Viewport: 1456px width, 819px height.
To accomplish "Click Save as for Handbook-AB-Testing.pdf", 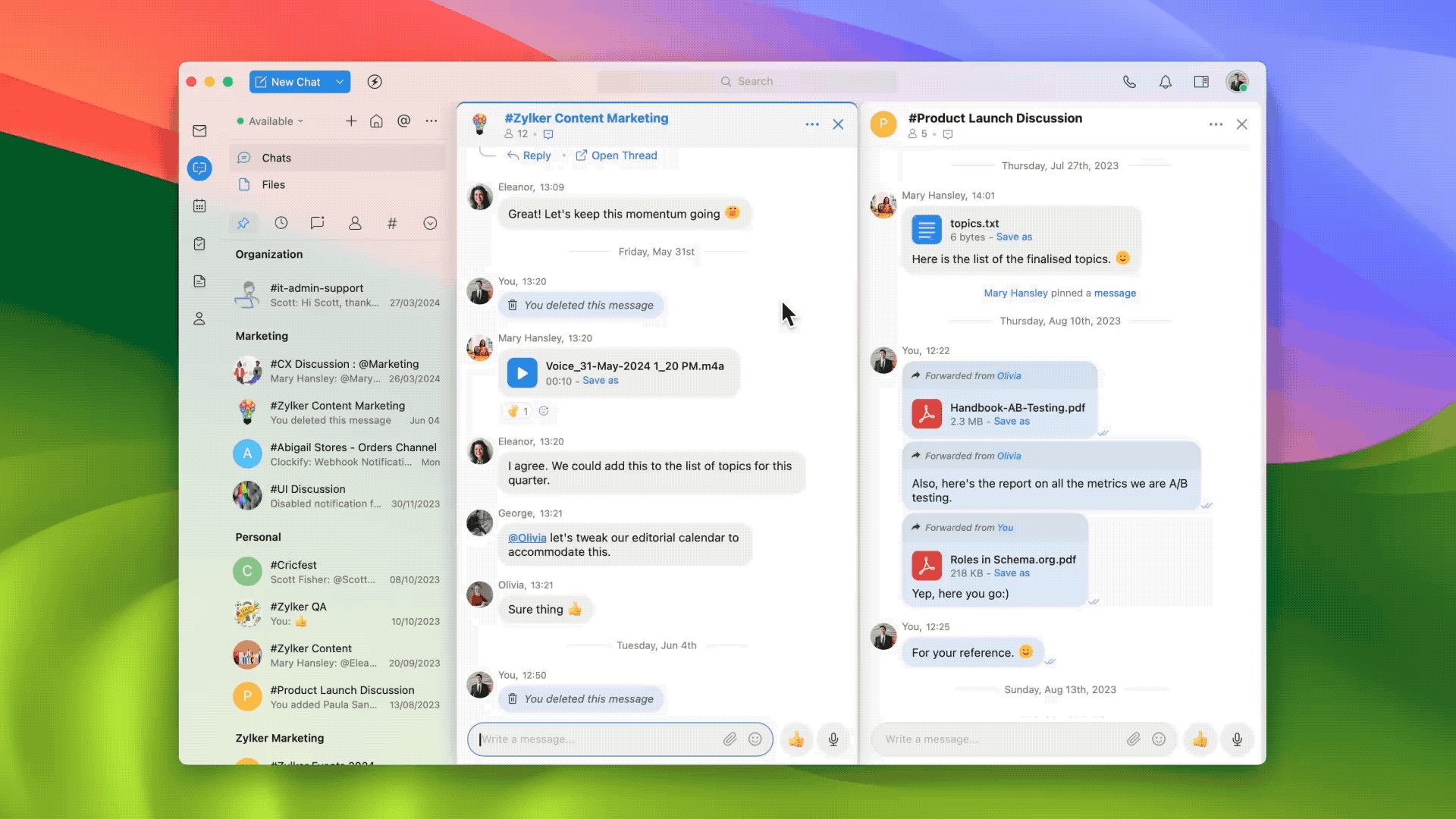I will (x=1012, y=422).
